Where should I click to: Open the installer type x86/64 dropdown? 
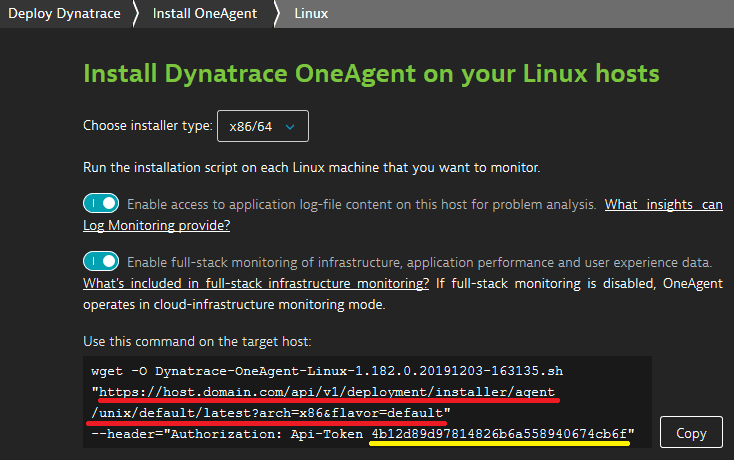click(263, 126)
